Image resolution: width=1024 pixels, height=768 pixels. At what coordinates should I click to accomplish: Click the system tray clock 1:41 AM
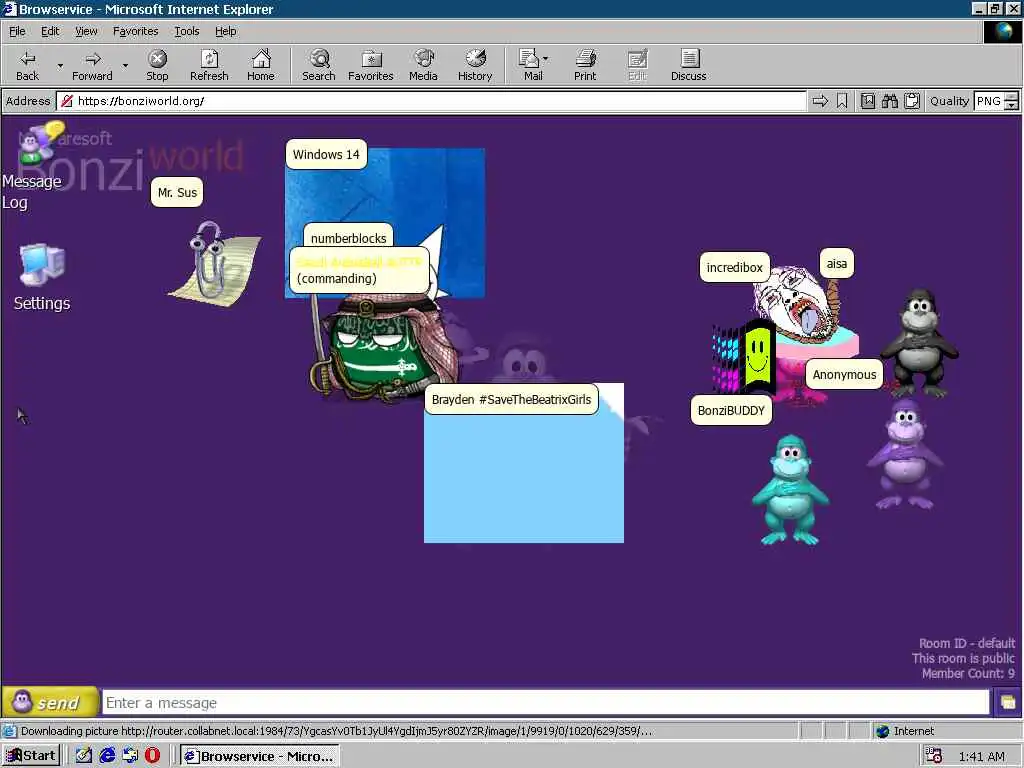(x=982, y=756)
